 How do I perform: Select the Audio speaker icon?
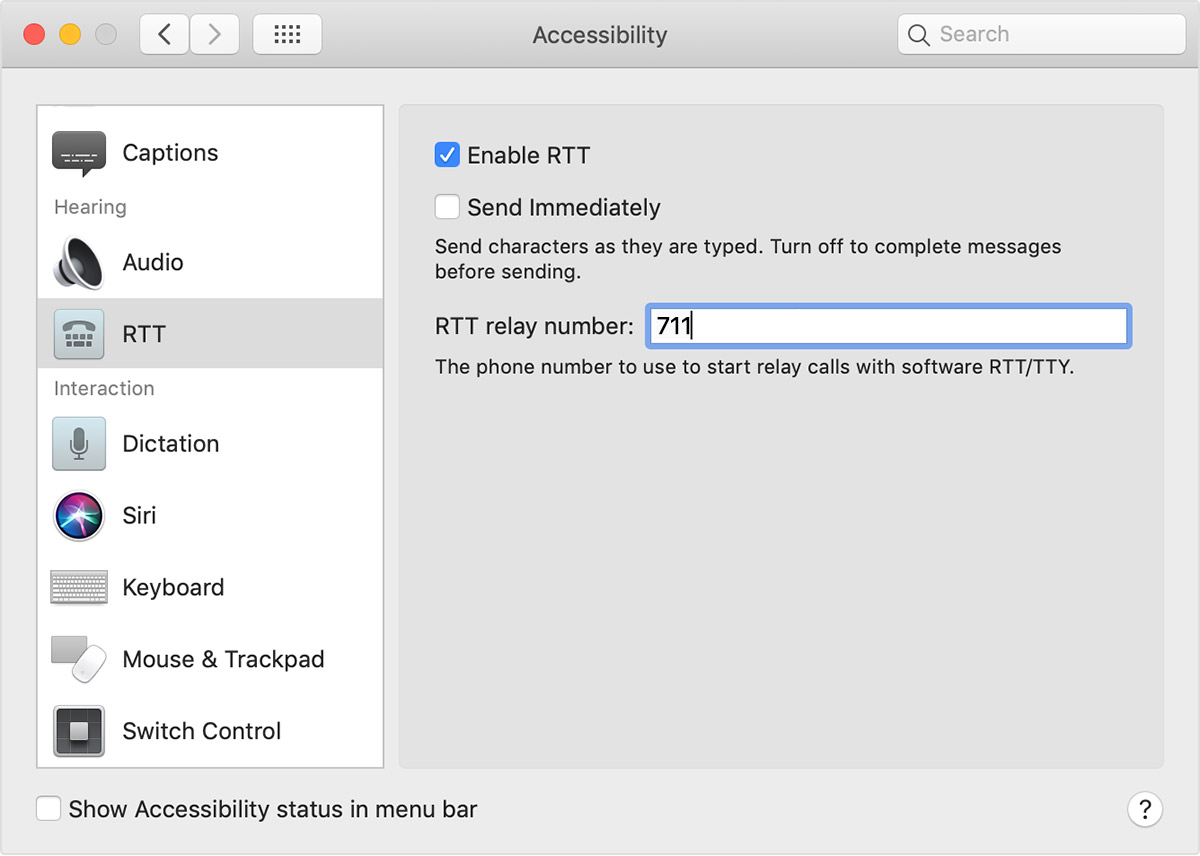[79, 262]
